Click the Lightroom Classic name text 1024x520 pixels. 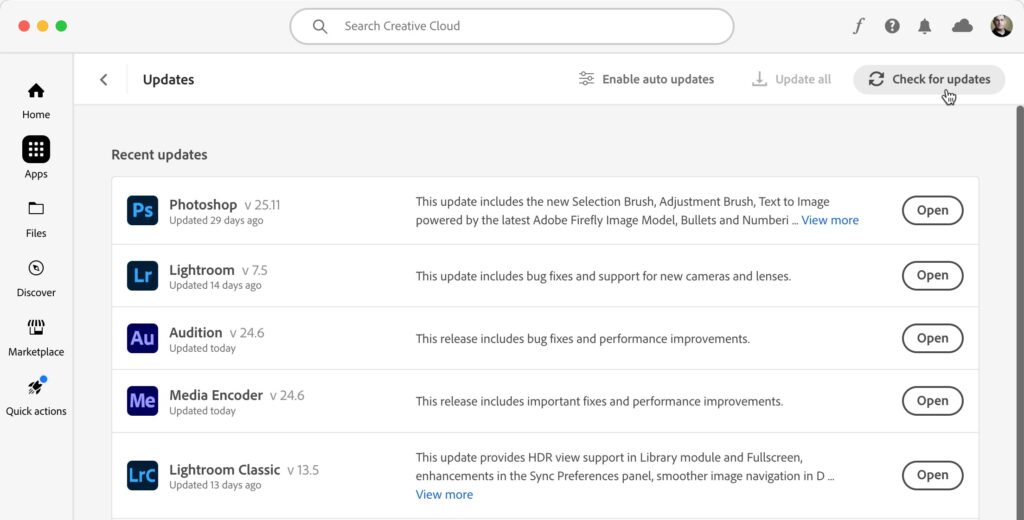pos(225,470)
